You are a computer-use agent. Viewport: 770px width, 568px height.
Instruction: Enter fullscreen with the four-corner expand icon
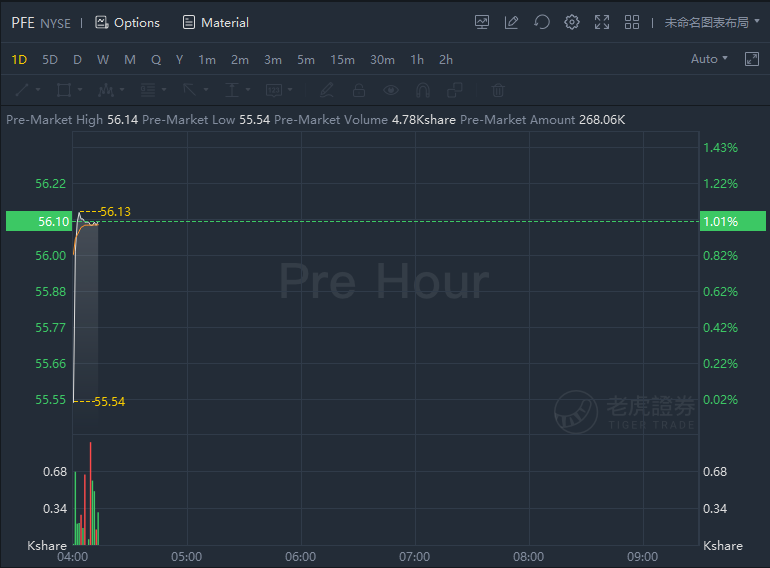point(602,22)
